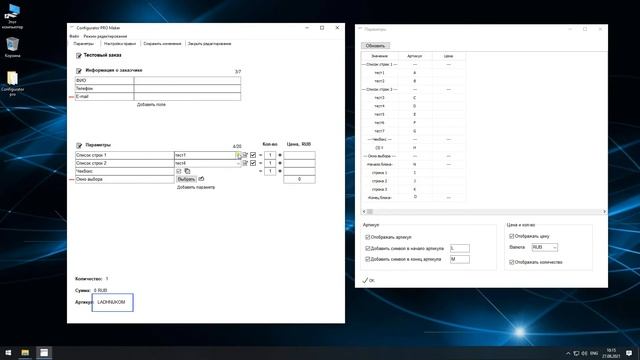Click edit-list icon in "Список строк 2" row
Screen dimensions: 640x360
point(245,163)
